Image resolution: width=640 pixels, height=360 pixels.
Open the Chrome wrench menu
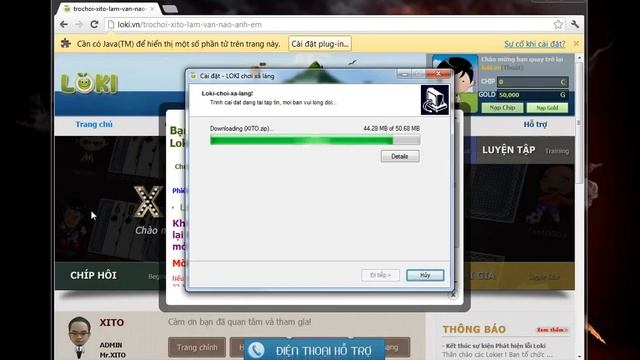tap(575, 24)
